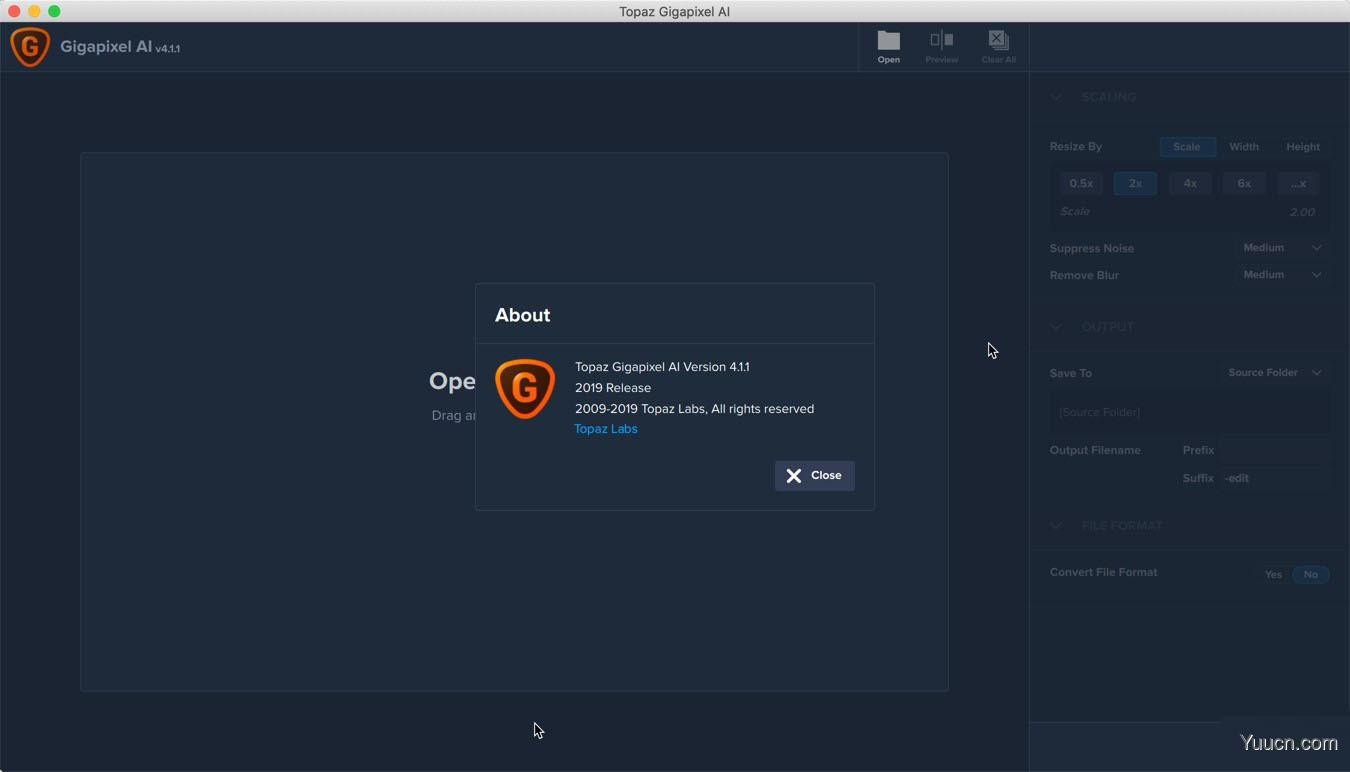Click the macOS red close window button

(14, 11)
